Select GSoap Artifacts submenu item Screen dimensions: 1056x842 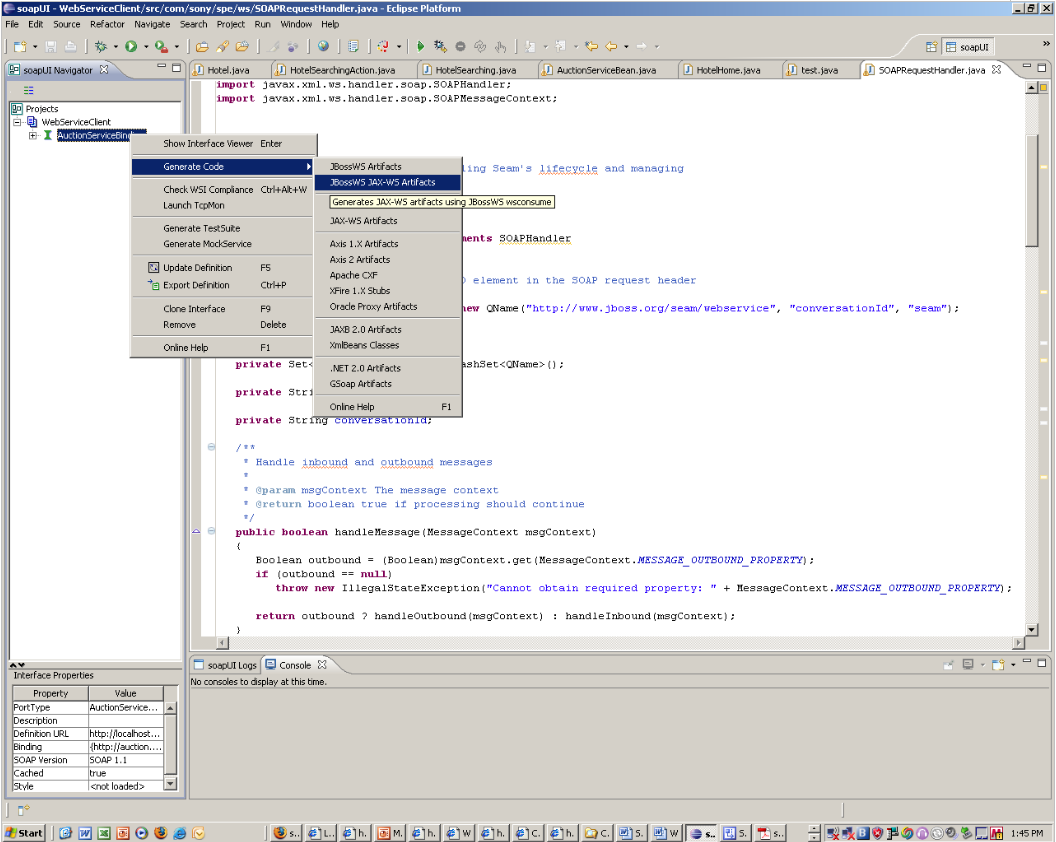coord(388,383)
